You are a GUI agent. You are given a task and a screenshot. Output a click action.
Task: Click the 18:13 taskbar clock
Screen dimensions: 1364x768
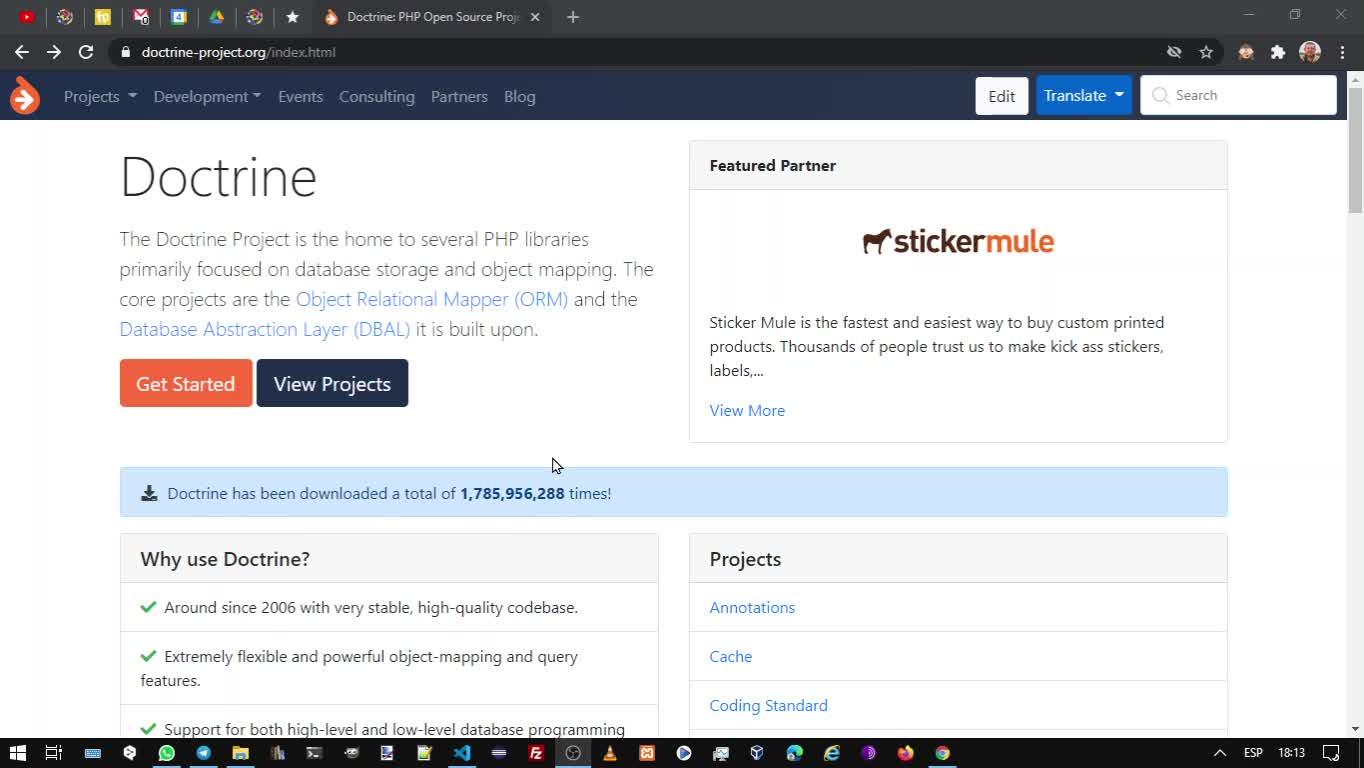pyautogui.click(x=1292, y=753)
